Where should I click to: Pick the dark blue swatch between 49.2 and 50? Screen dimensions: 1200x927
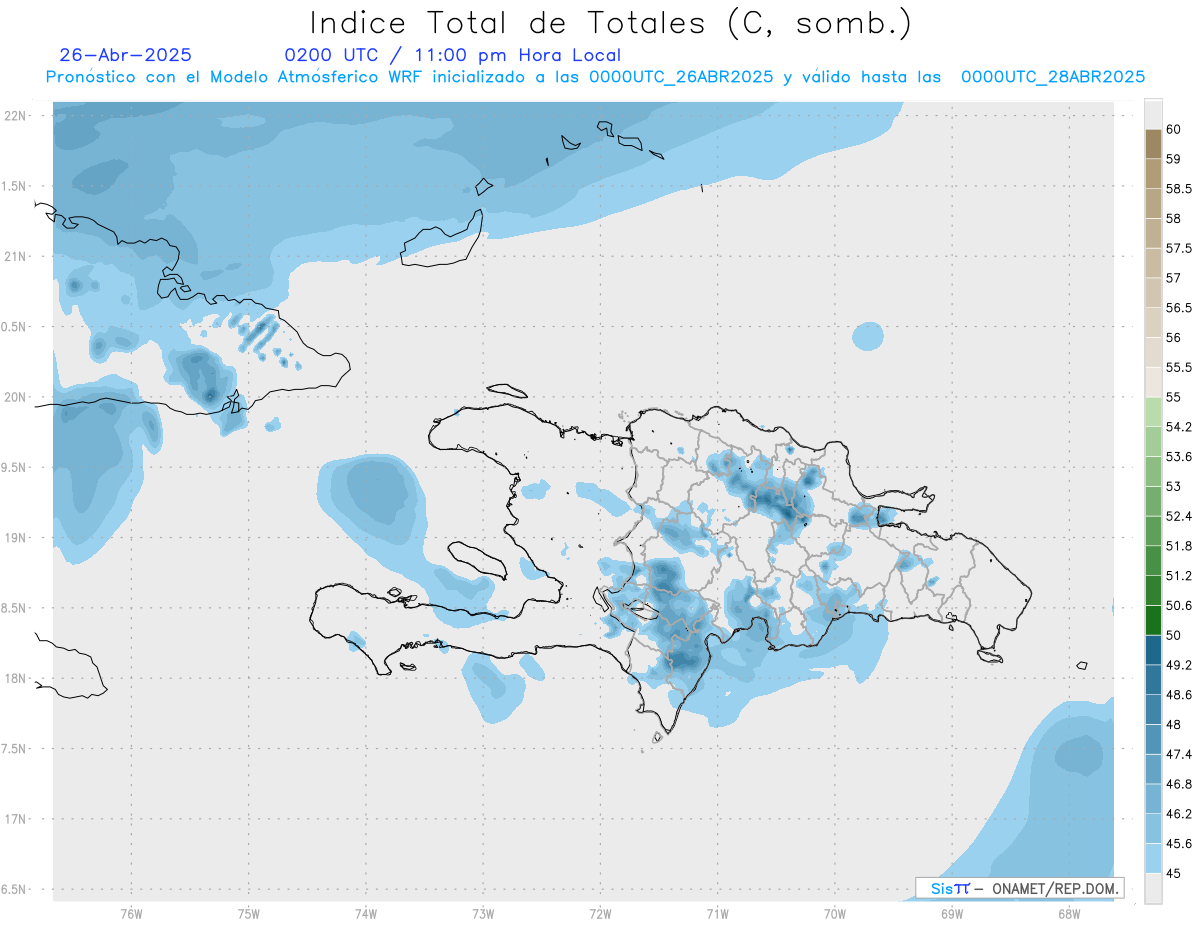click(x=1153, y=650)
